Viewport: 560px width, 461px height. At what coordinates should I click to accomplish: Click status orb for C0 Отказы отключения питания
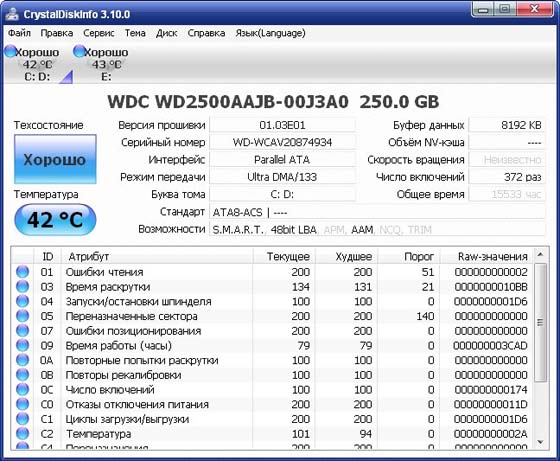click(x=22, y=404)
